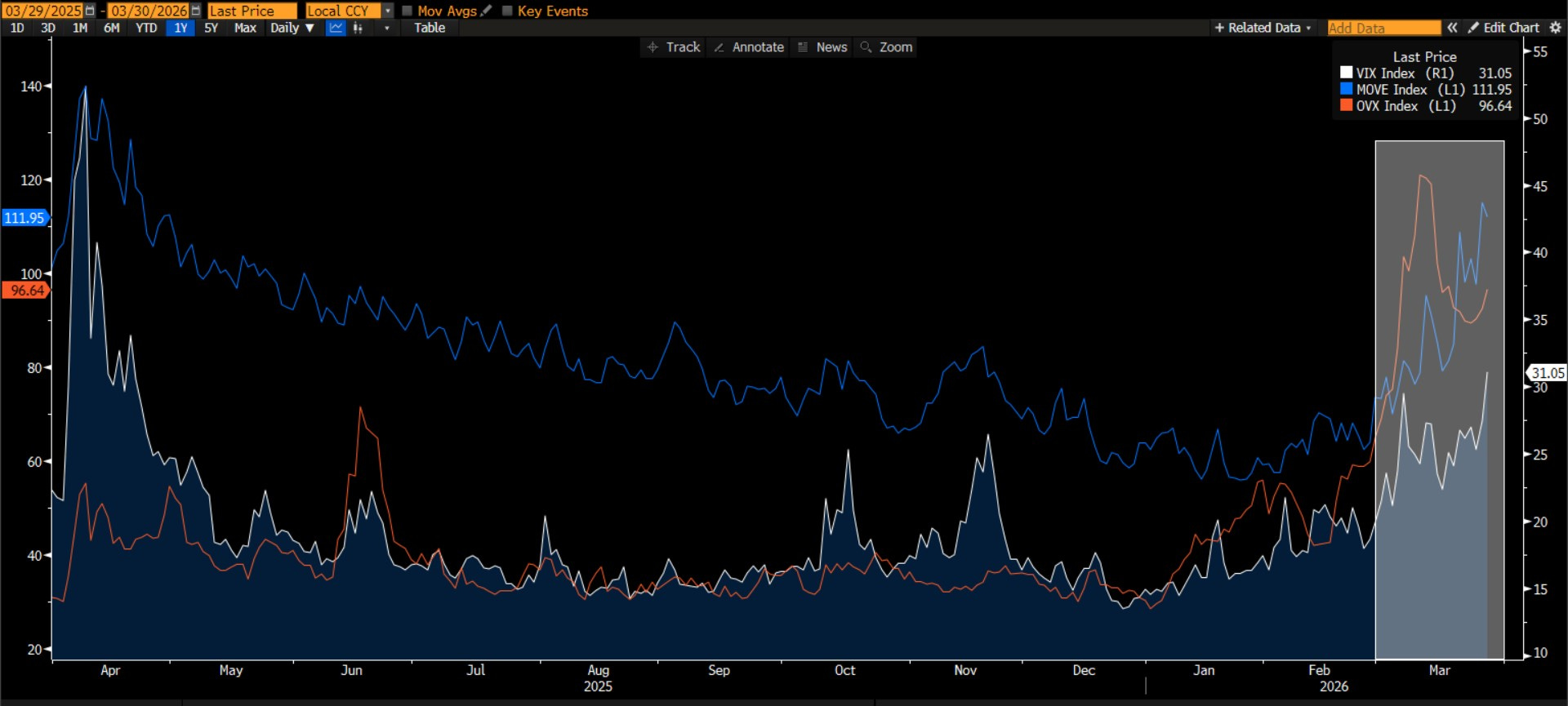Expand the Daily periodicity dropdown
Image resolution: width=1568 pixels, height=706 pixels.
[292, 28]
